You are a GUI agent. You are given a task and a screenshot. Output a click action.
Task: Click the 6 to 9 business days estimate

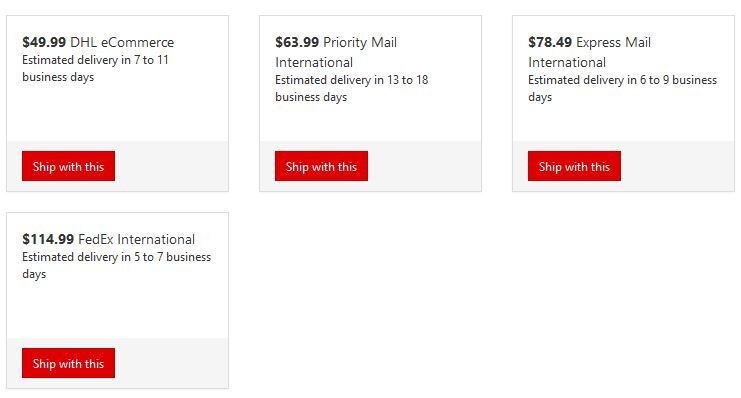pyautogui.click(x=622, y=88)
